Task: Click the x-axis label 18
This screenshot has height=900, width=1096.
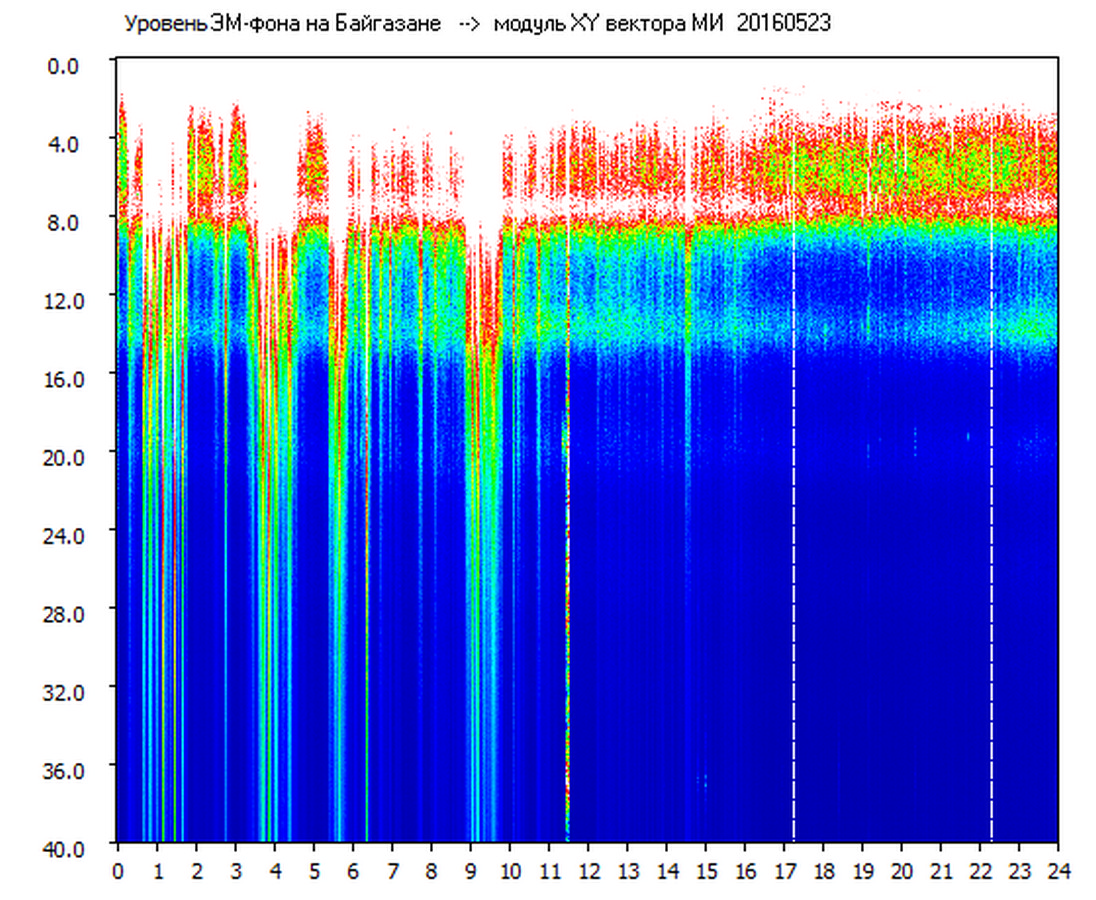Action: [x=823, y=870]
